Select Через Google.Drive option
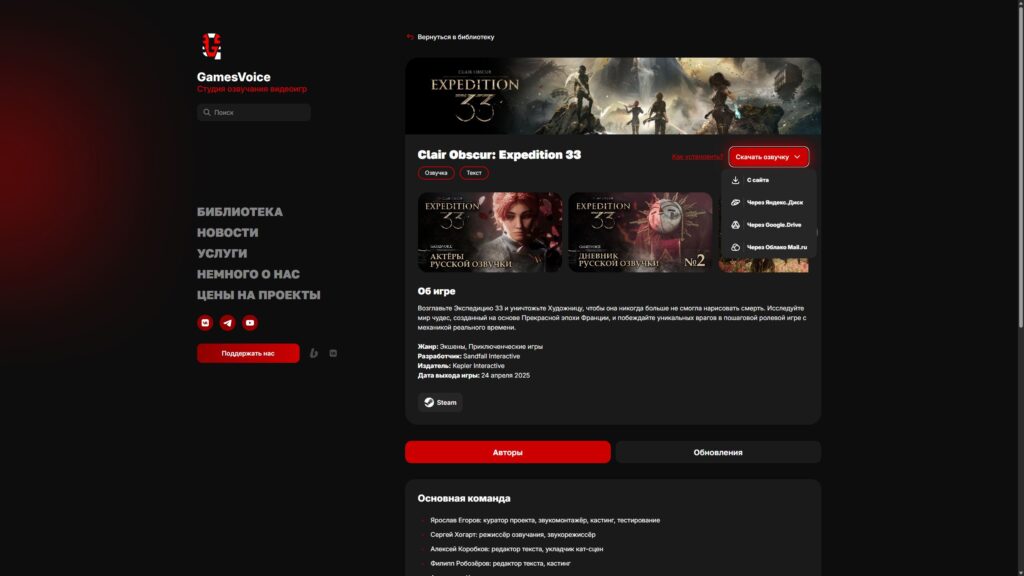Image resolution: width=1024 pixels, height=576 pixels. click(x=769, y=225)
